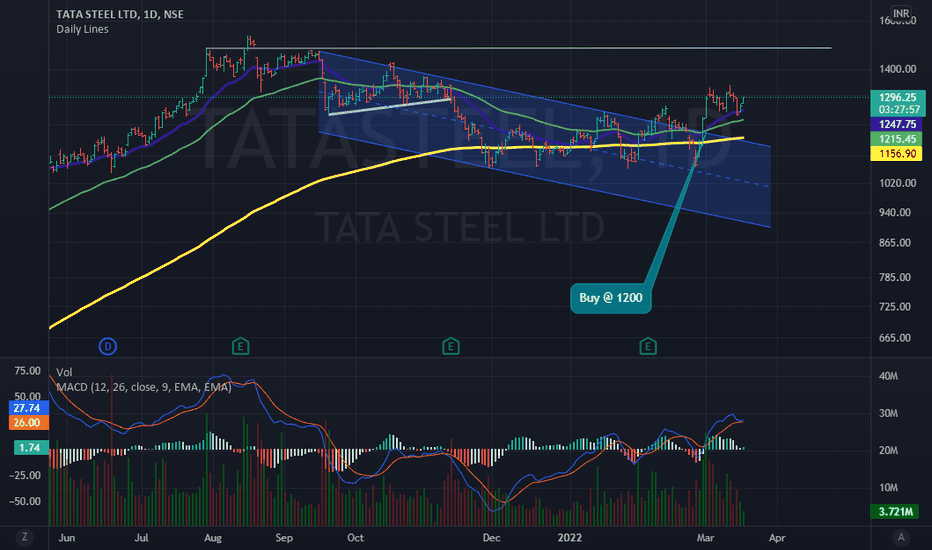The image size is (932, 550).
Task: Click the 785.00 price axis label
Action: tap(895, 277)
